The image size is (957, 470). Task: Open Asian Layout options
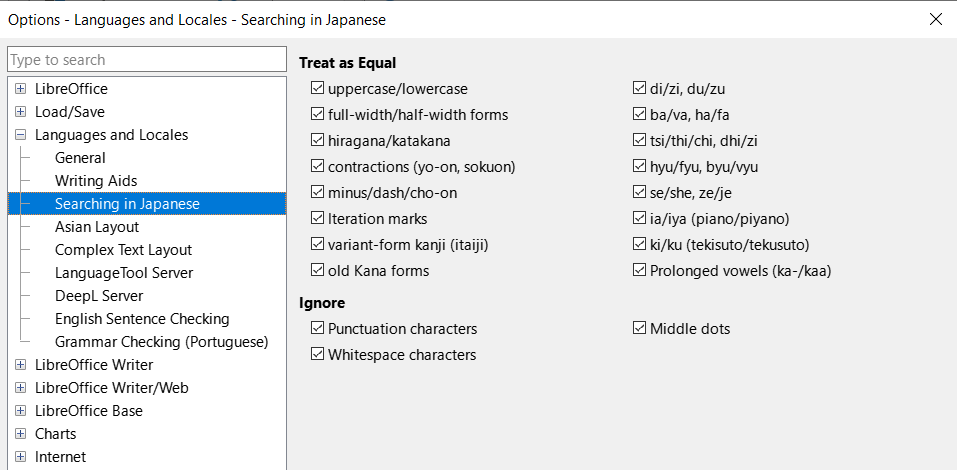click(x=97, y=226)
